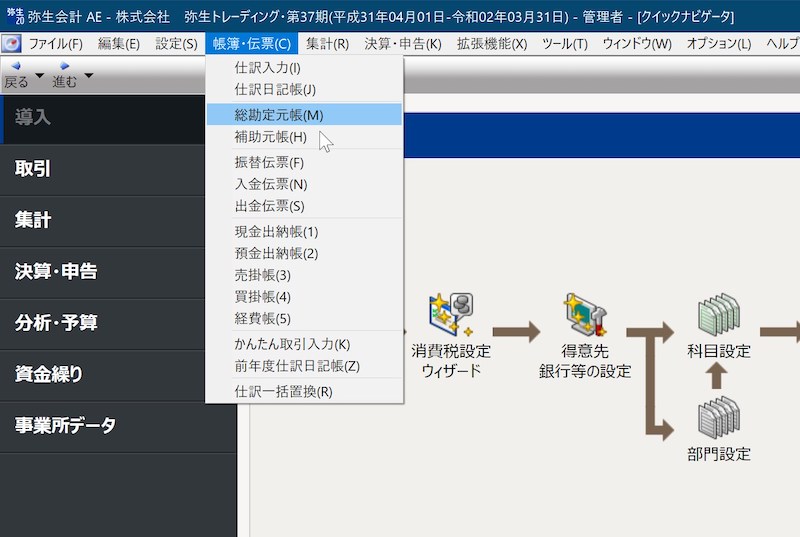The width and height of the screenshot is (800, 537).
Task: Click the 消費税設定 ウィザード label
Action: 451,361
